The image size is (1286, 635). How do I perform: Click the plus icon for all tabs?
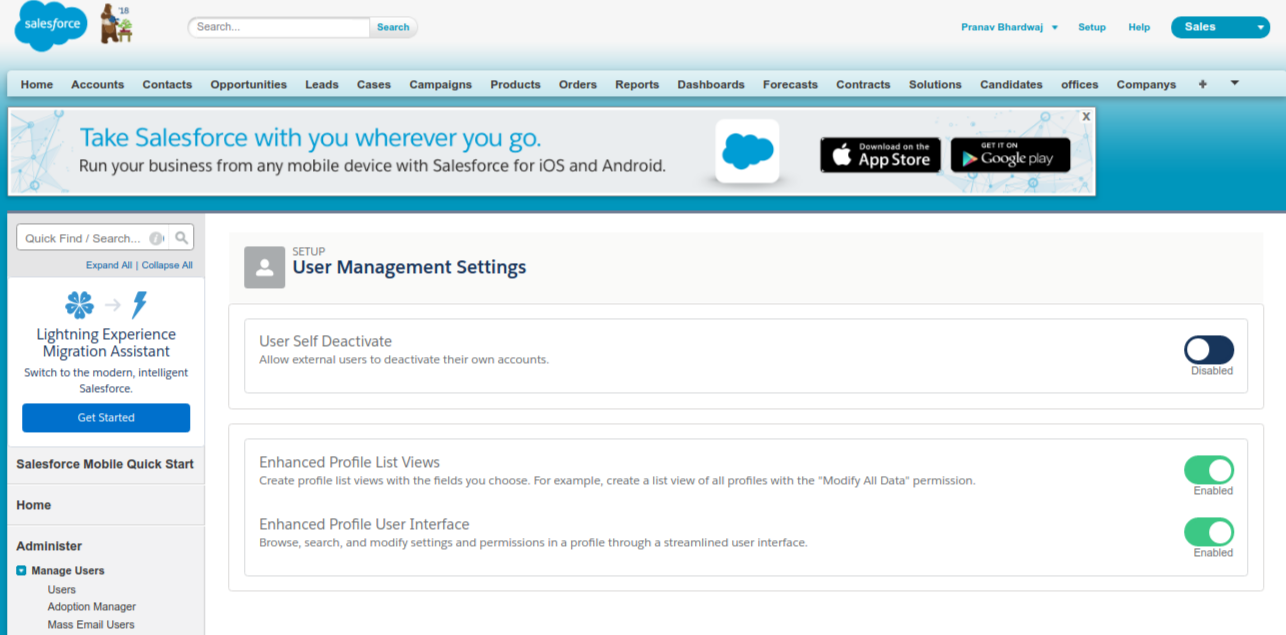tap(1202, 84)
